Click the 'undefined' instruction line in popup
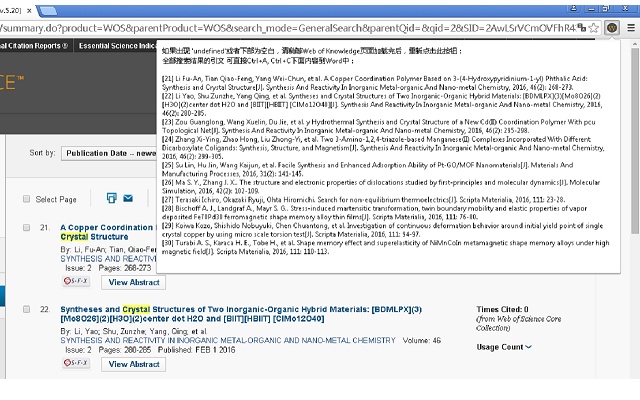Viewport: 640px width, 400px height. click(x=312, y=51)
